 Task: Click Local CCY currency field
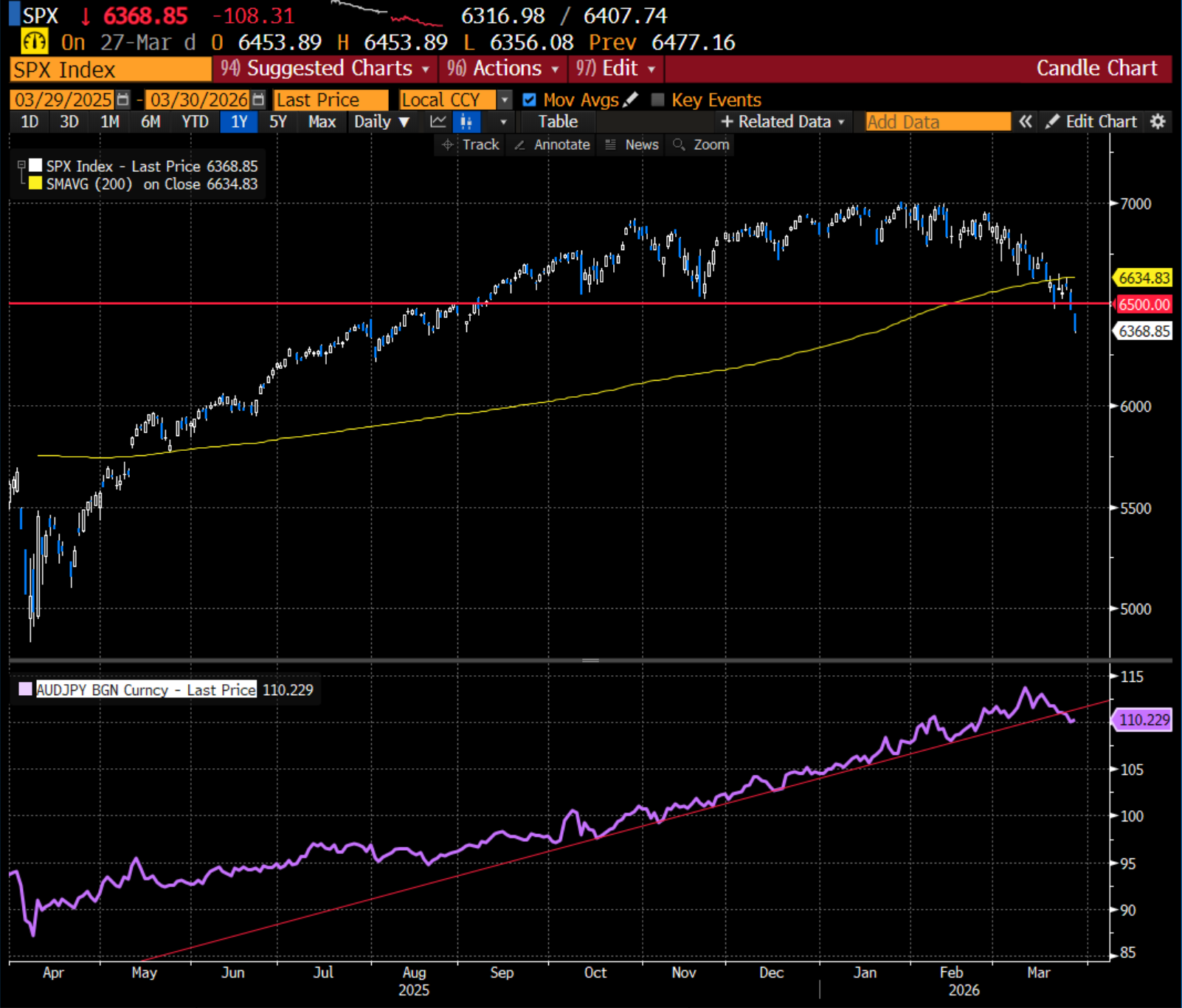pos(448,100)
